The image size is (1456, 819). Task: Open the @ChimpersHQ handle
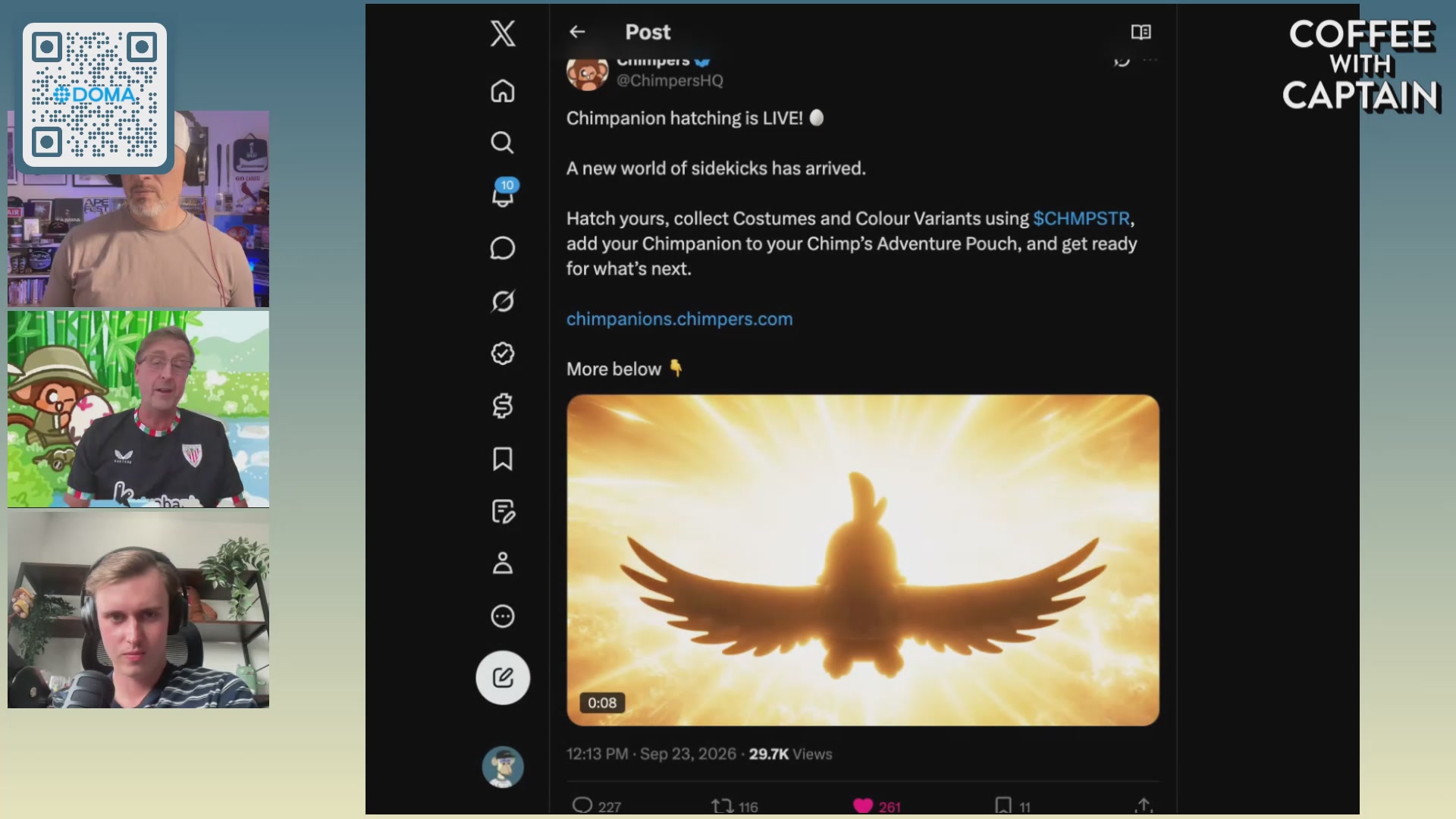point(670,80)
